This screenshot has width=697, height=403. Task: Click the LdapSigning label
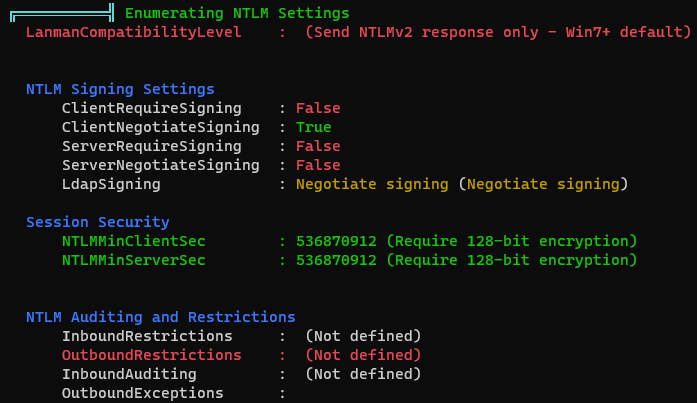pyautogui.click(x=111, y=184)
